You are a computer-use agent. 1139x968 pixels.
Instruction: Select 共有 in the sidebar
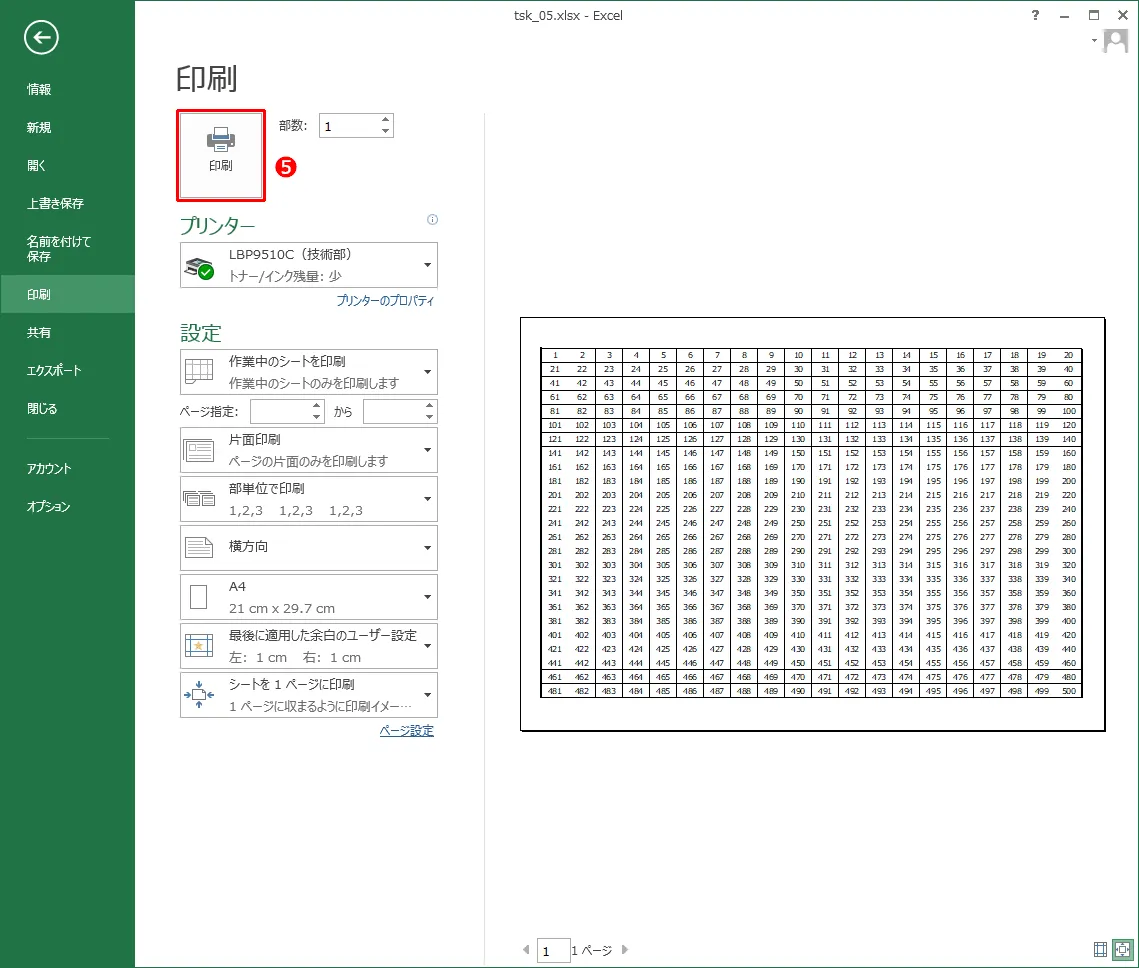[x=68, y=333]
